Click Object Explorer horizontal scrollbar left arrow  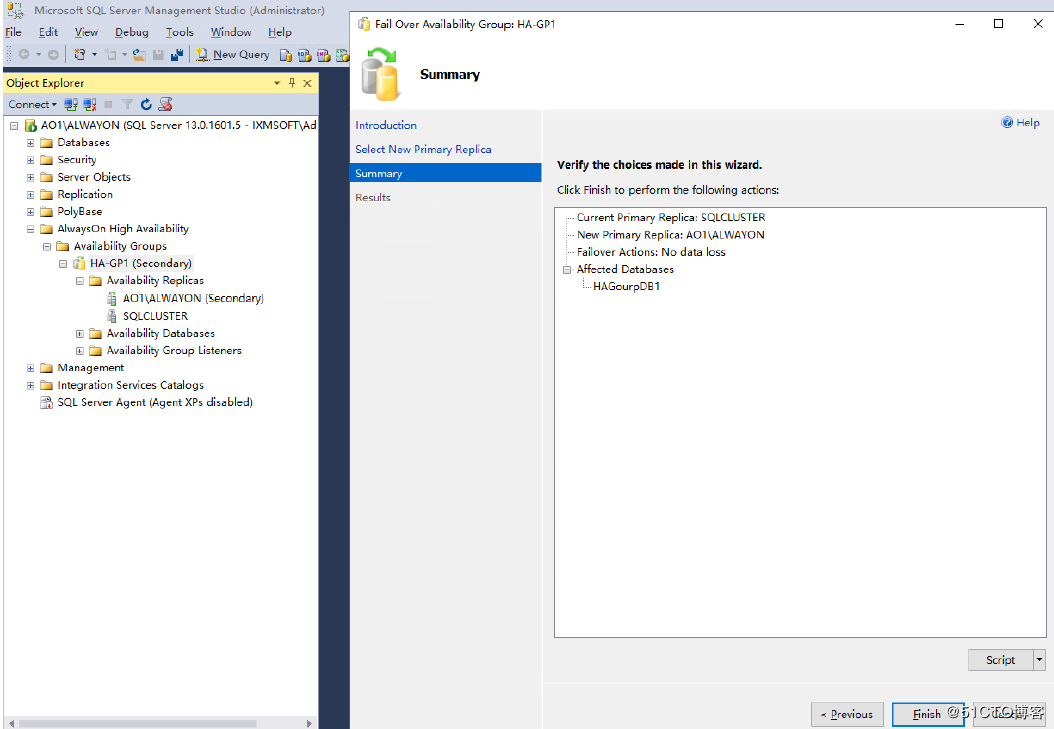tap(11, 724)
